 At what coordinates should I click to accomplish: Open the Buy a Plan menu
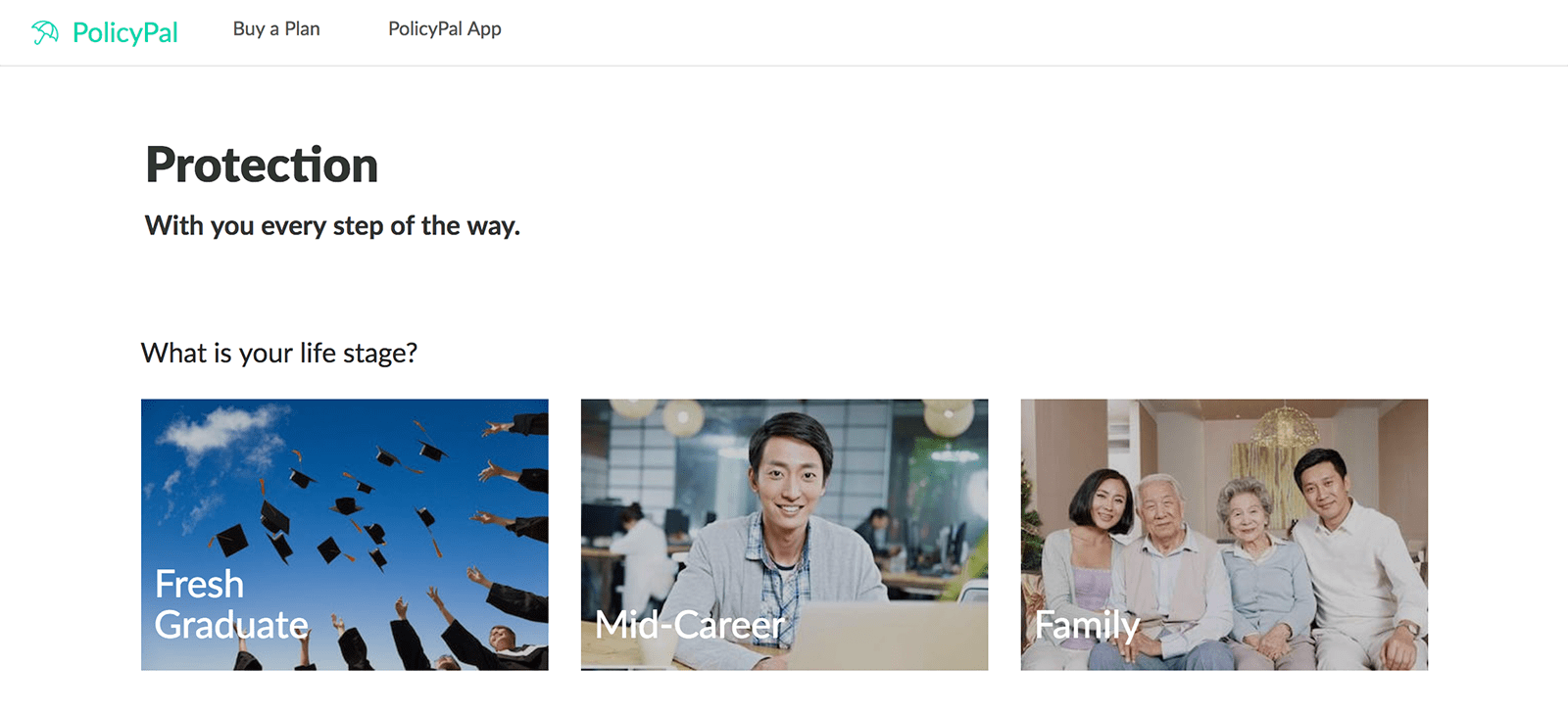276,29
